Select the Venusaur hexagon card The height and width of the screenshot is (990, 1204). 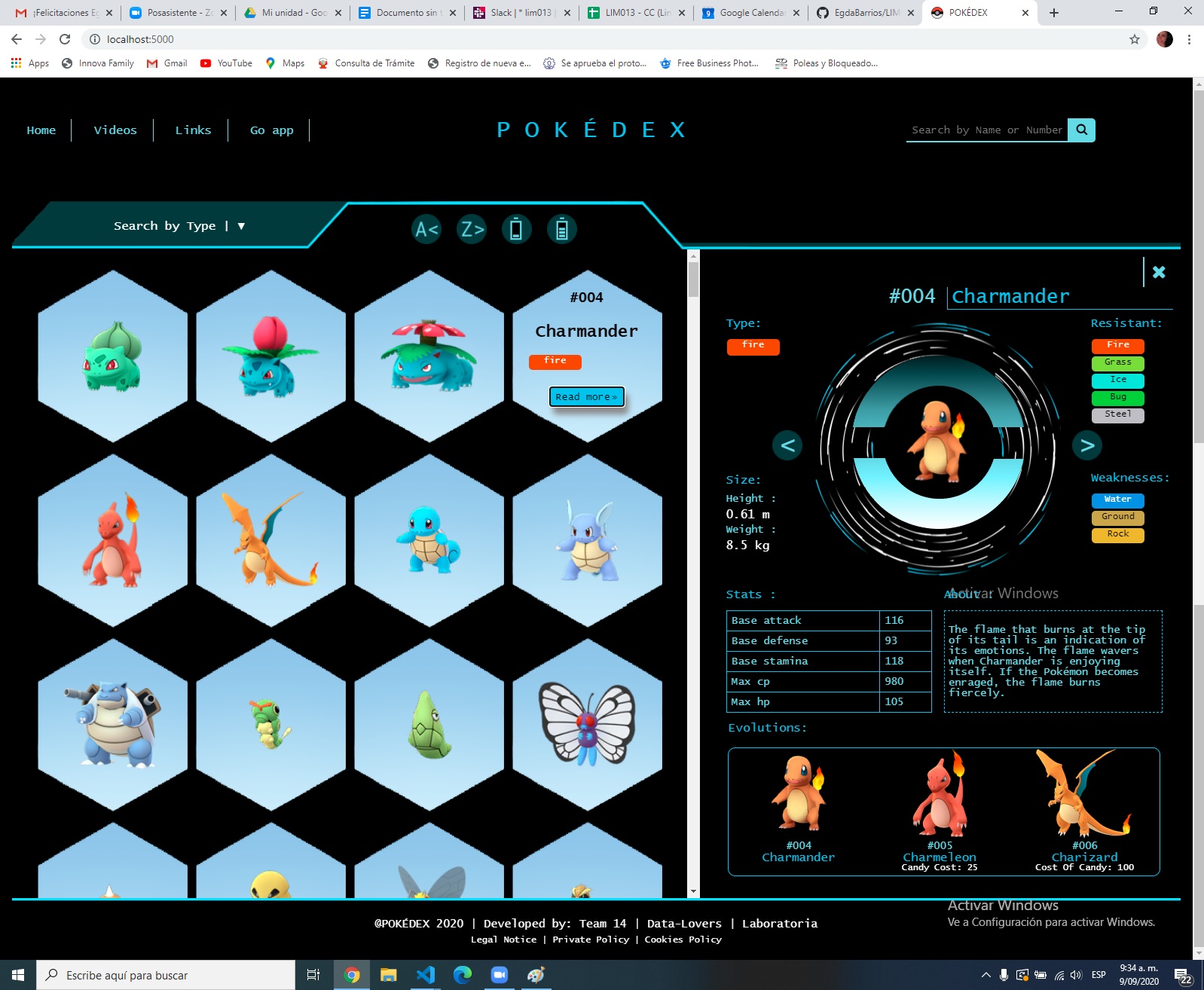pyautogui.click(x=429, y=356)
